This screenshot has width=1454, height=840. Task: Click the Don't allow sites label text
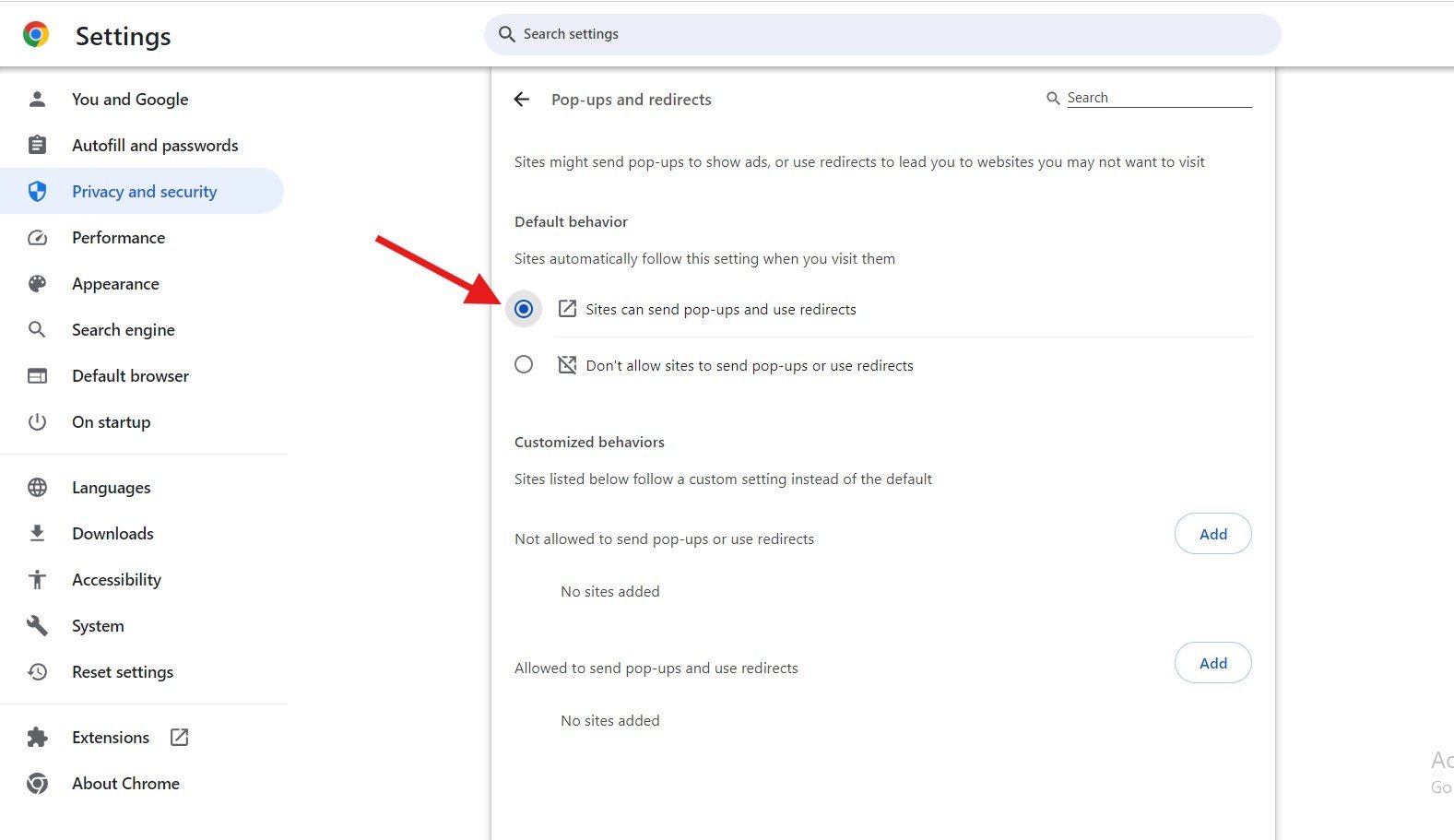(750, 366)
